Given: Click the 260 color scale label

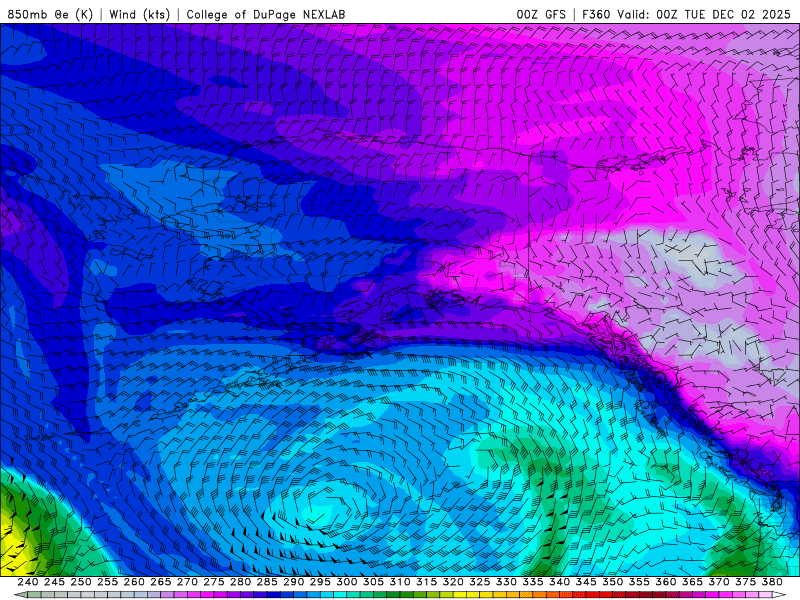Looking at the screenshot, I should click(134, 582).
